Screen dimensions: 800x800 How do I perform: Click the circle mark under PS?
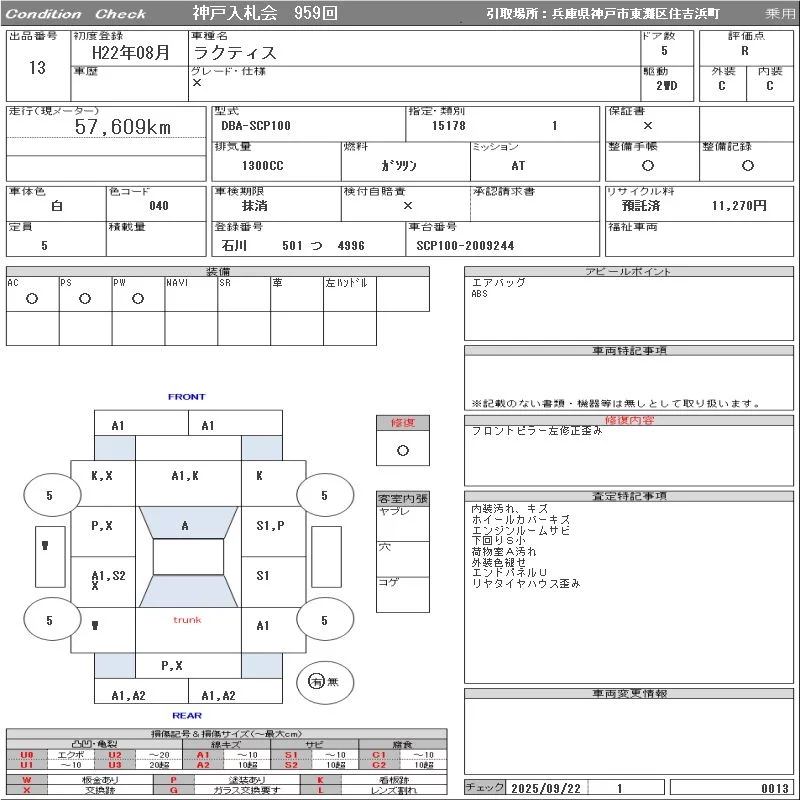pyautogui.click(x=85, y=298)
